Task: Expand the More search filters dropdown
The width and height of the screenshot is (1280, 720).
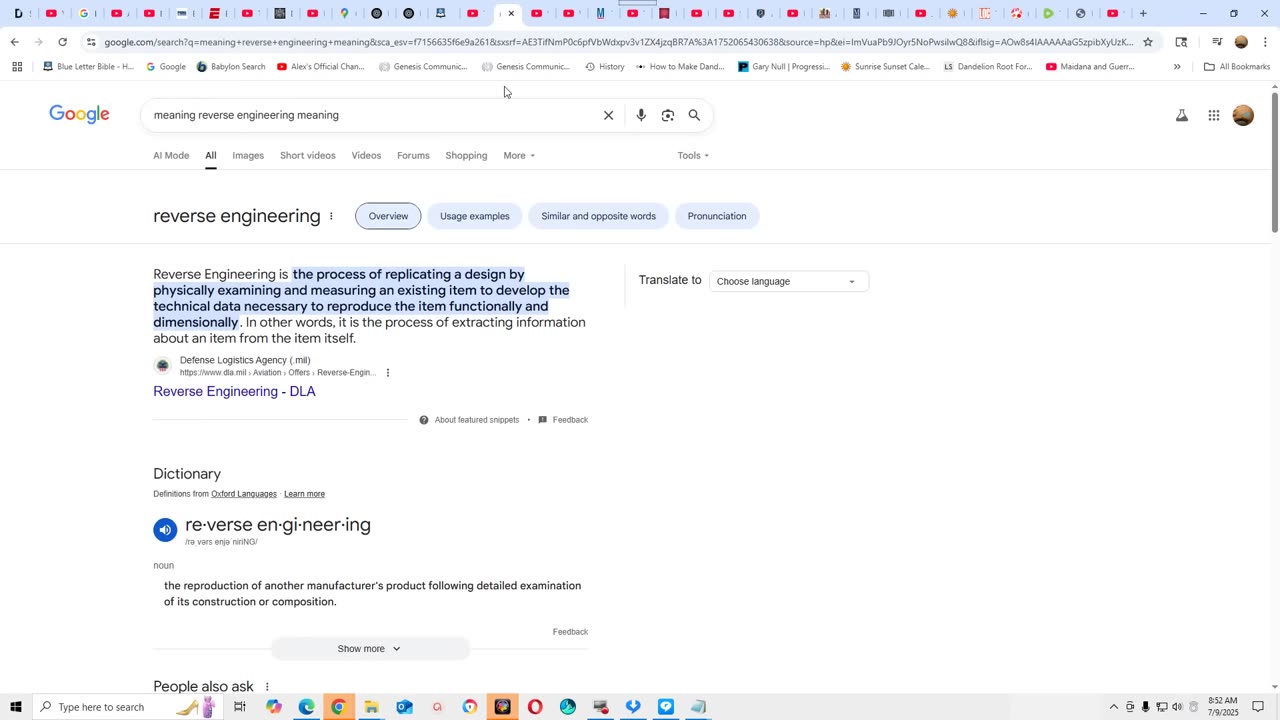Action: 519,156
